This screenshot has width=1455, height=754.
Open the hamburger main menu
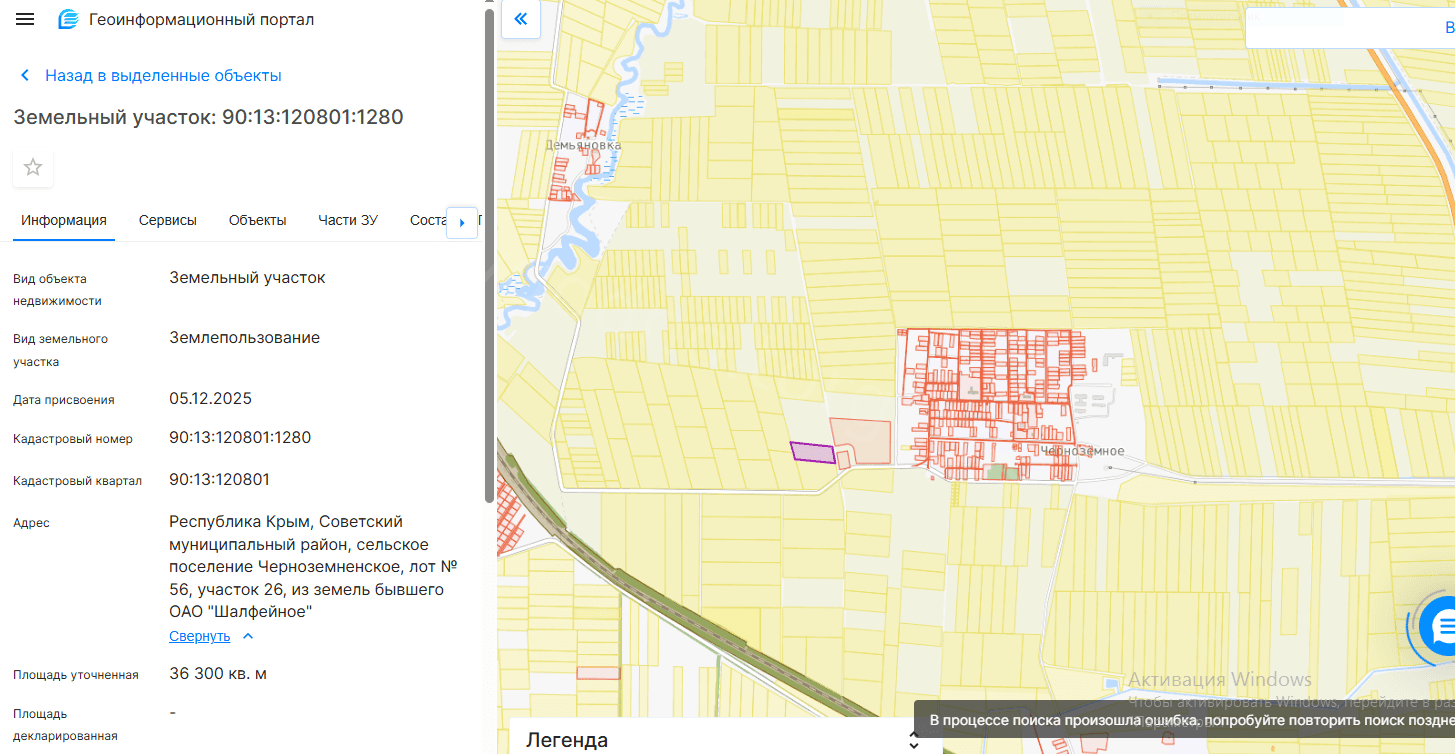tap(25, 20)
